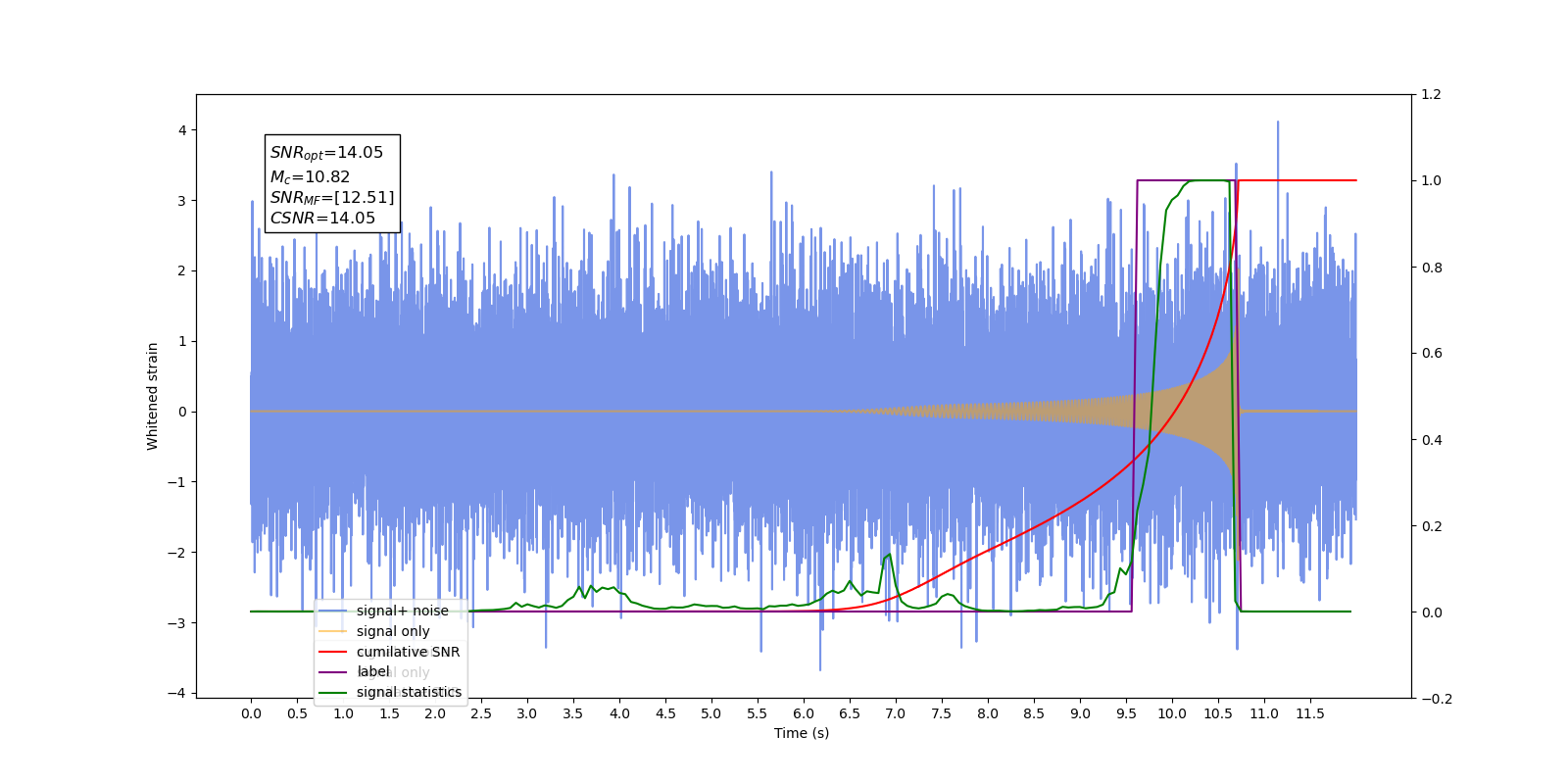Click the 8.0 tick on the time axis
The height and width of the screenshot is (784, 1568).
988,713
